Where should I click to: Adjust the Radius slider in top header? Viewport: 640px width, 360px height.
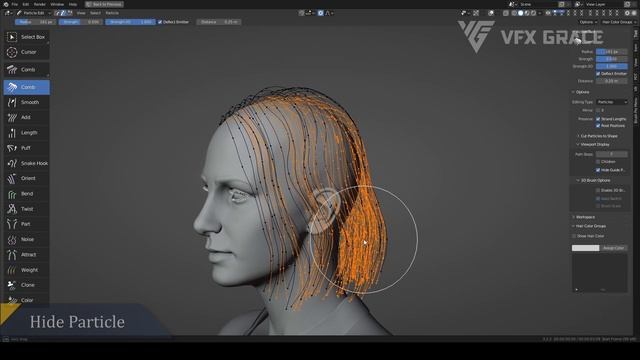tap(36, 22)
